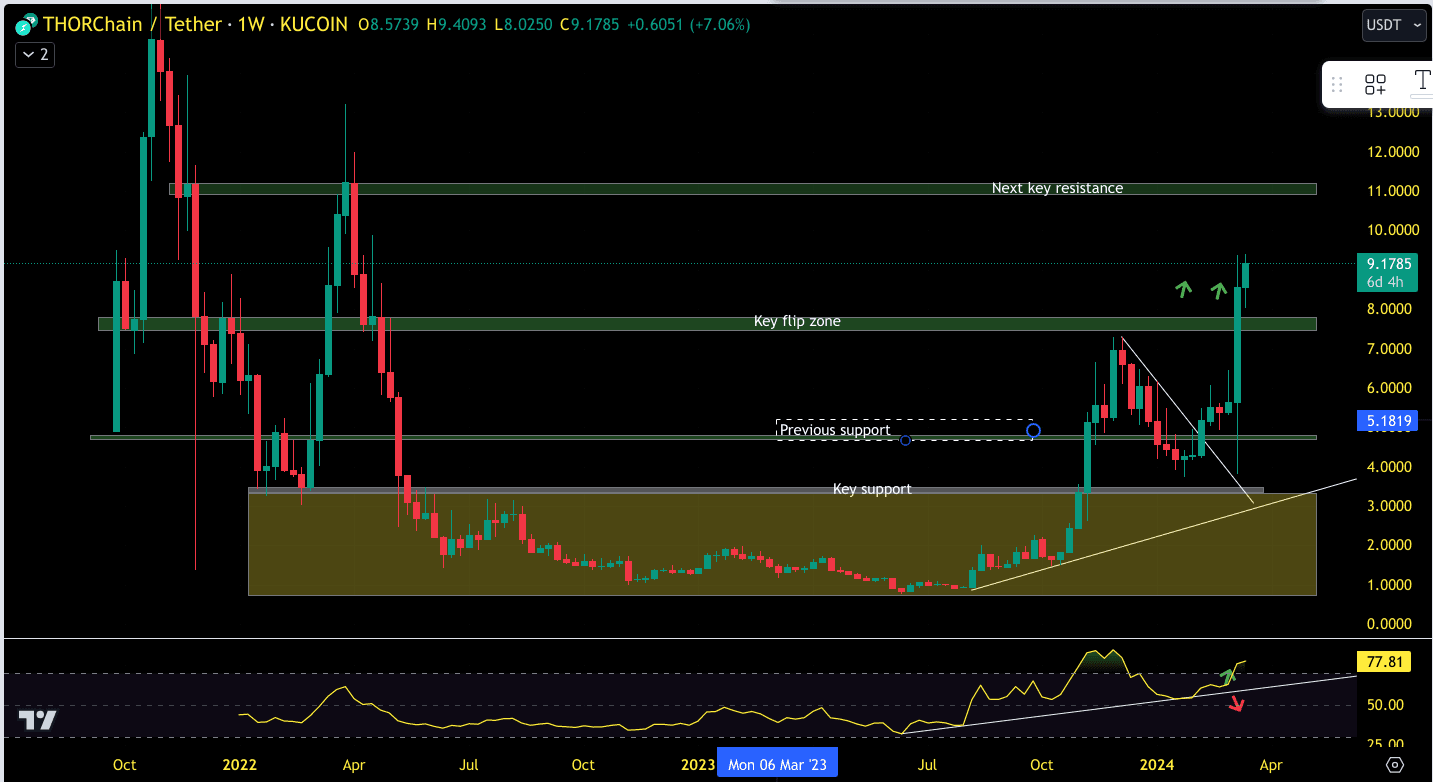Open the drawing templates icon in floating toolbar
Image resolution: width=1433 pixels, height=782 pixels.
1375,84
